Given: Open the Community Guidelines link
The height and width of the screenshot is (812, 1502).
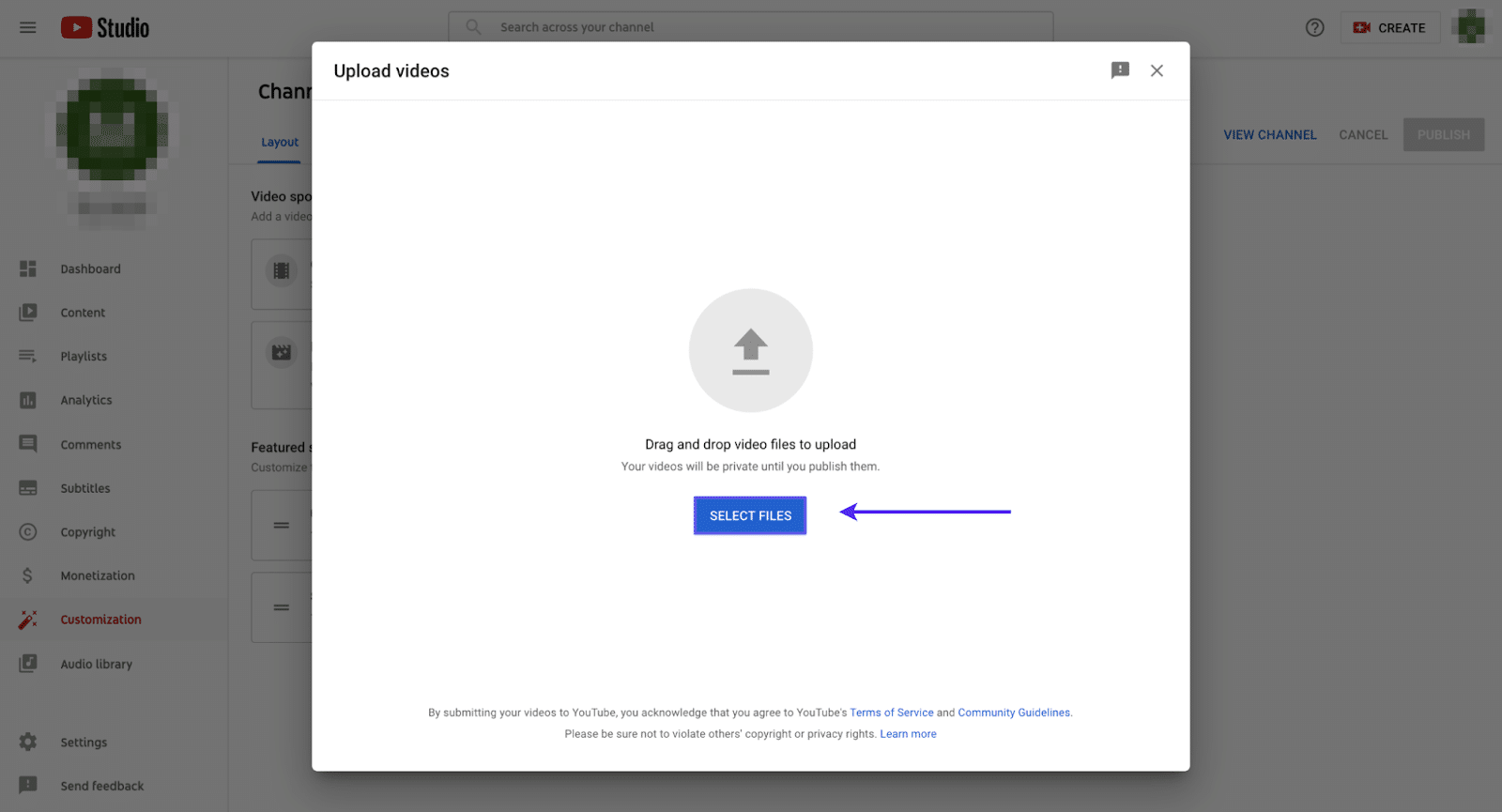Looking at the screenshot, I should click(x=1013, y=712).
